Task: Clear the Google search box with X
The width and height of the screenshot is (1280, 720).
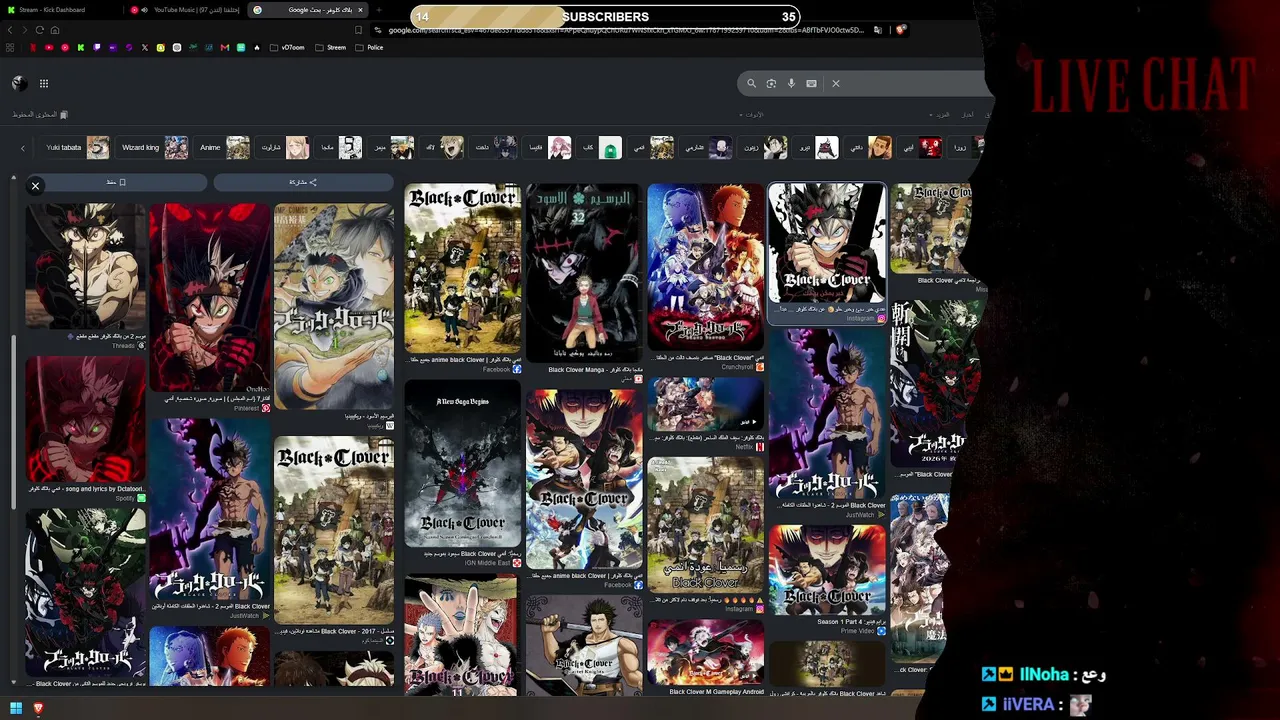Action: point(836,84)
